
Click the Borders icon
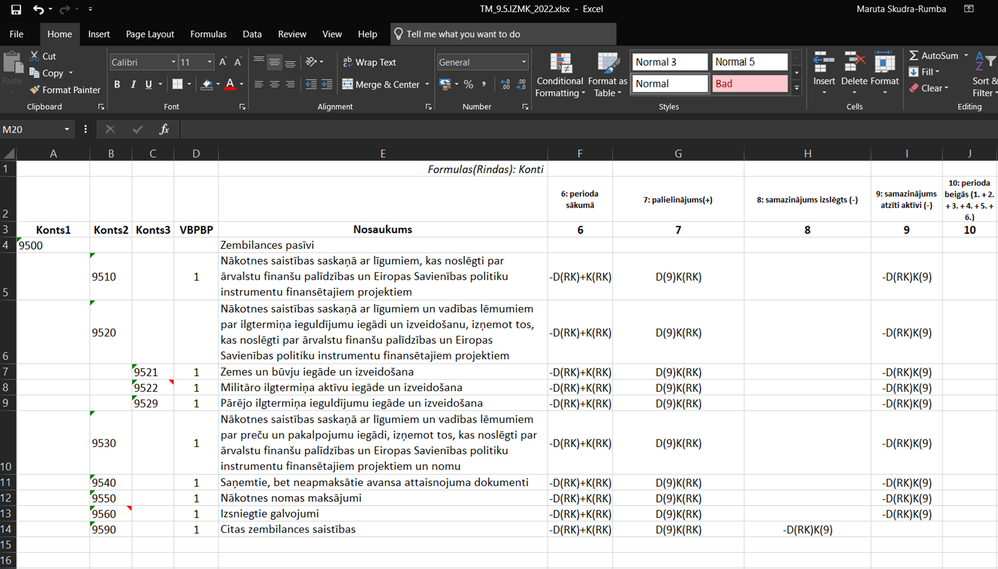pos(178,84)
